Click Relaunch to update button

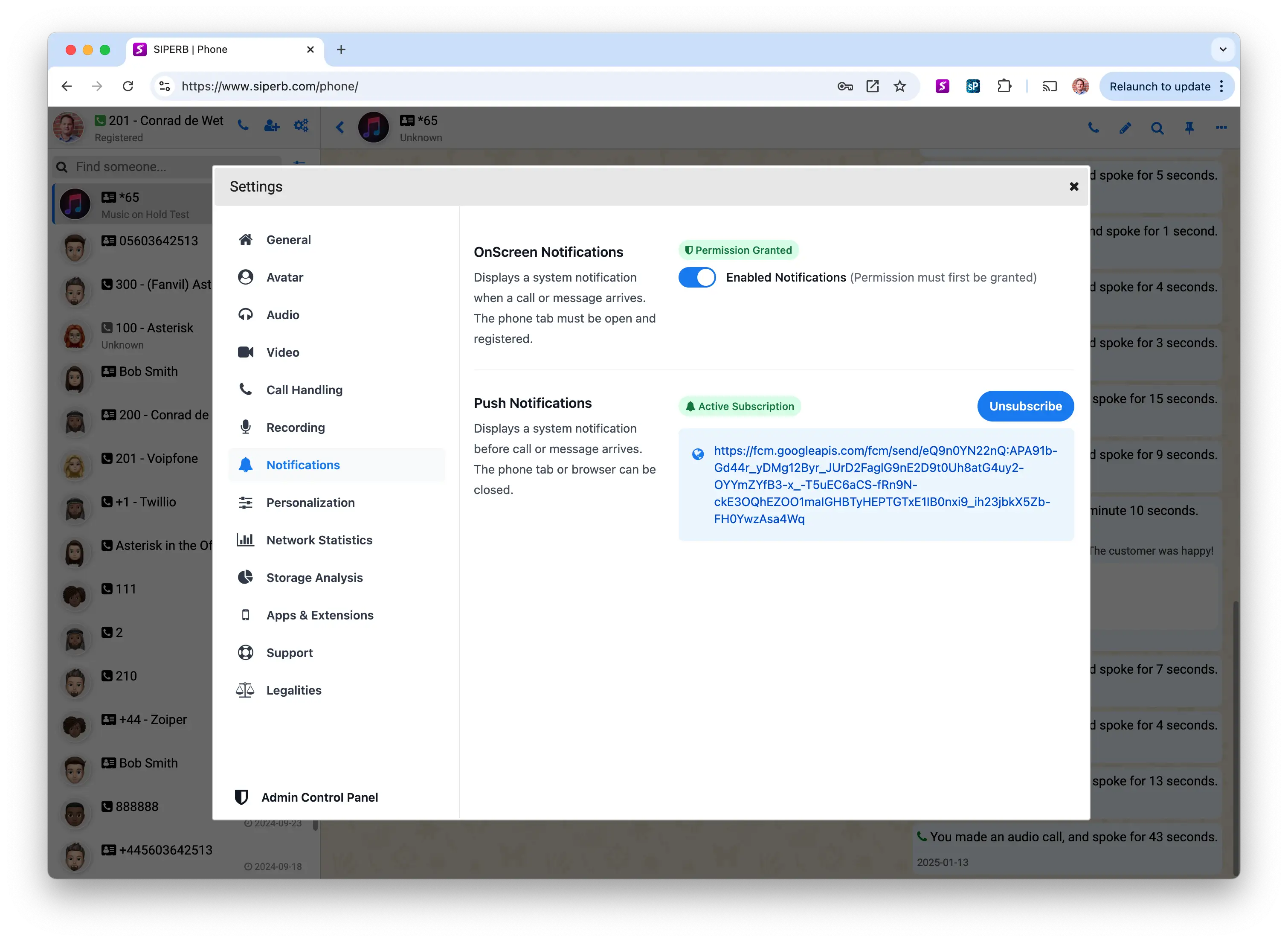(1166, 86)
